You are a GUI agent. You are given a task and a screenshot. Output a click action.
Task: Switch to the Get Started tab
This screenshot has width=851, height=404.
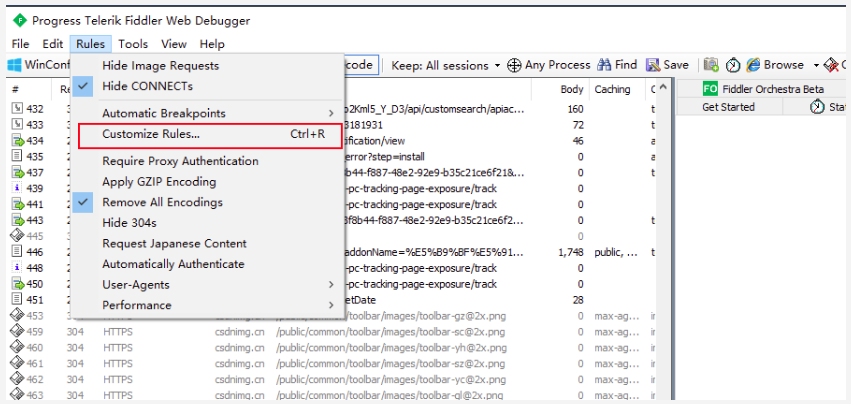pyautogui.click(x=728, y=107)
